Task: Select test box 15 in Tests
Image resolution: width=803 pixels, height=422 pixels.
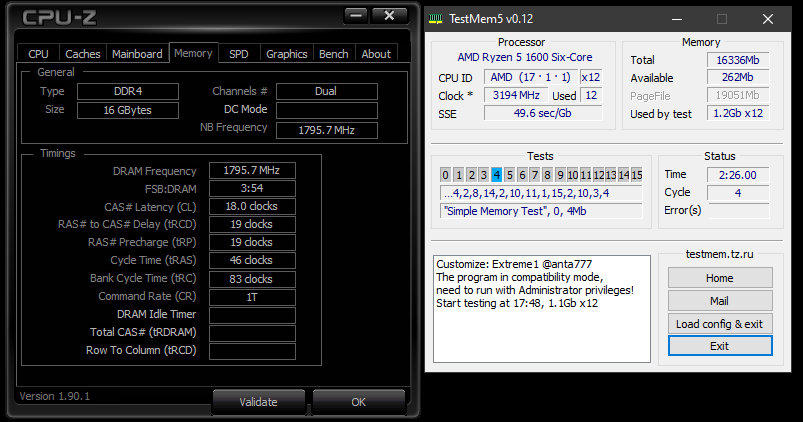Action: [637, 175]
